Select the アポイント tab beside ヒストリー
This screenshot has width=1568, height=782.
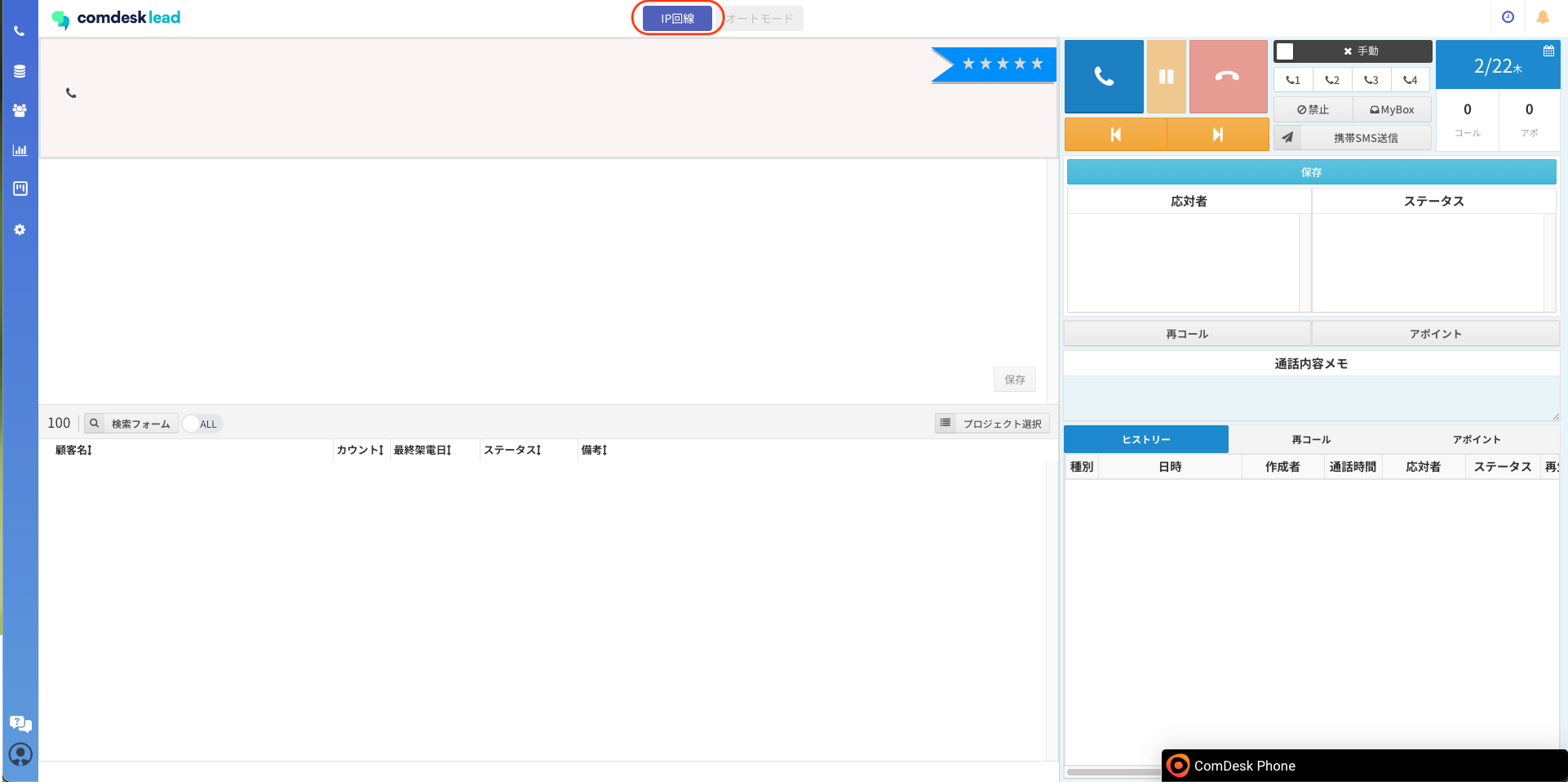pos(1476,439)
